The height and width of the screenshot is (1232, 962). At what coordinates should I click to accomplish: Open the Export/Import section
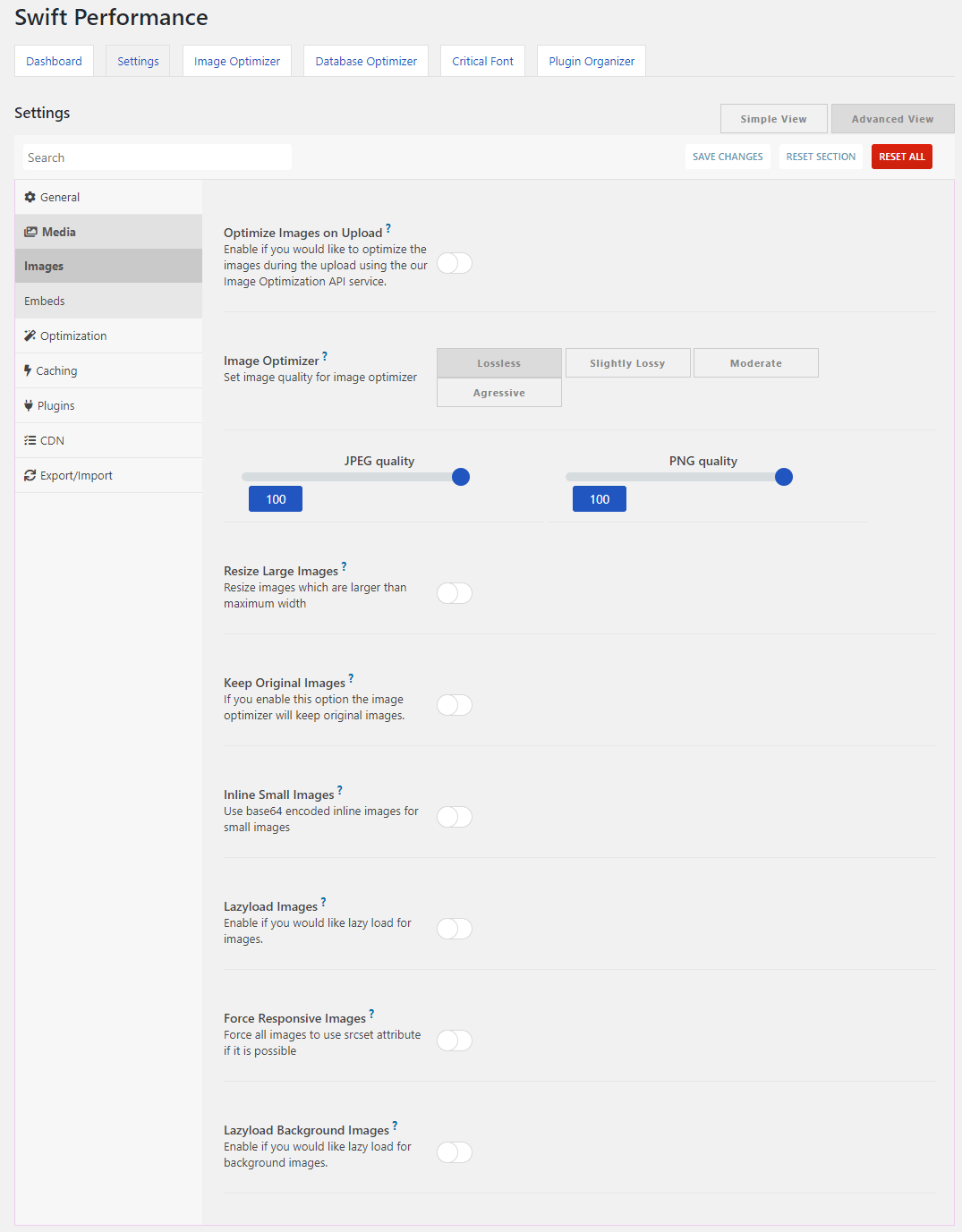108,475
